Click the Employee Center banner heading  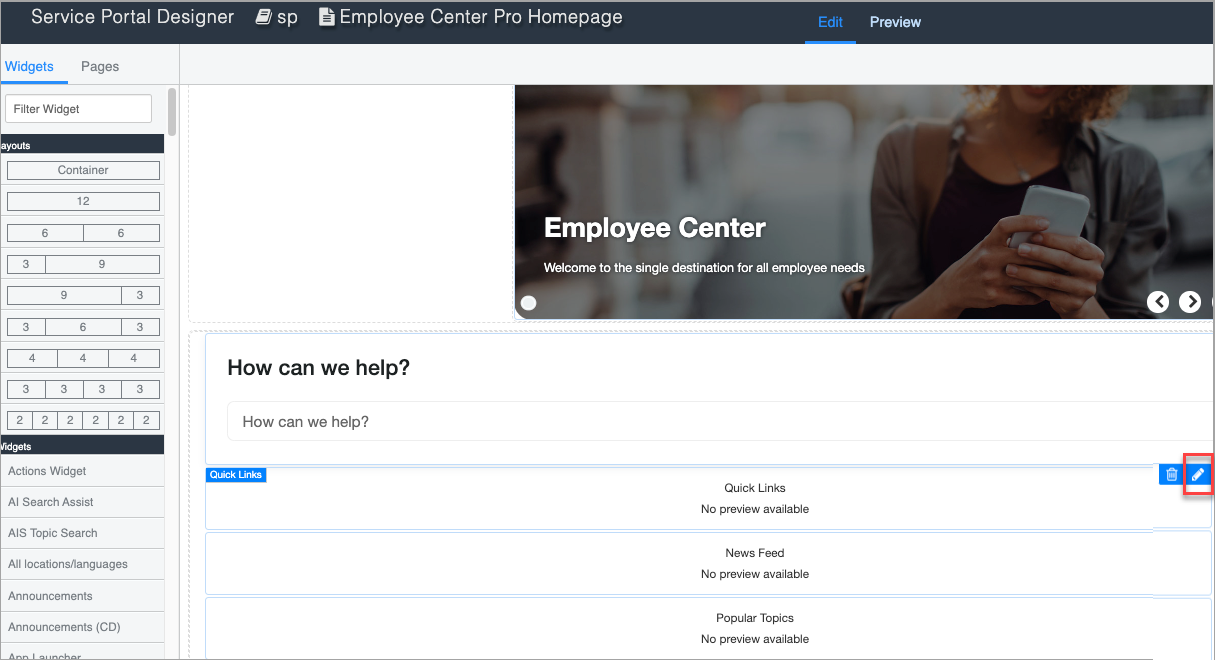pos(655,228)
